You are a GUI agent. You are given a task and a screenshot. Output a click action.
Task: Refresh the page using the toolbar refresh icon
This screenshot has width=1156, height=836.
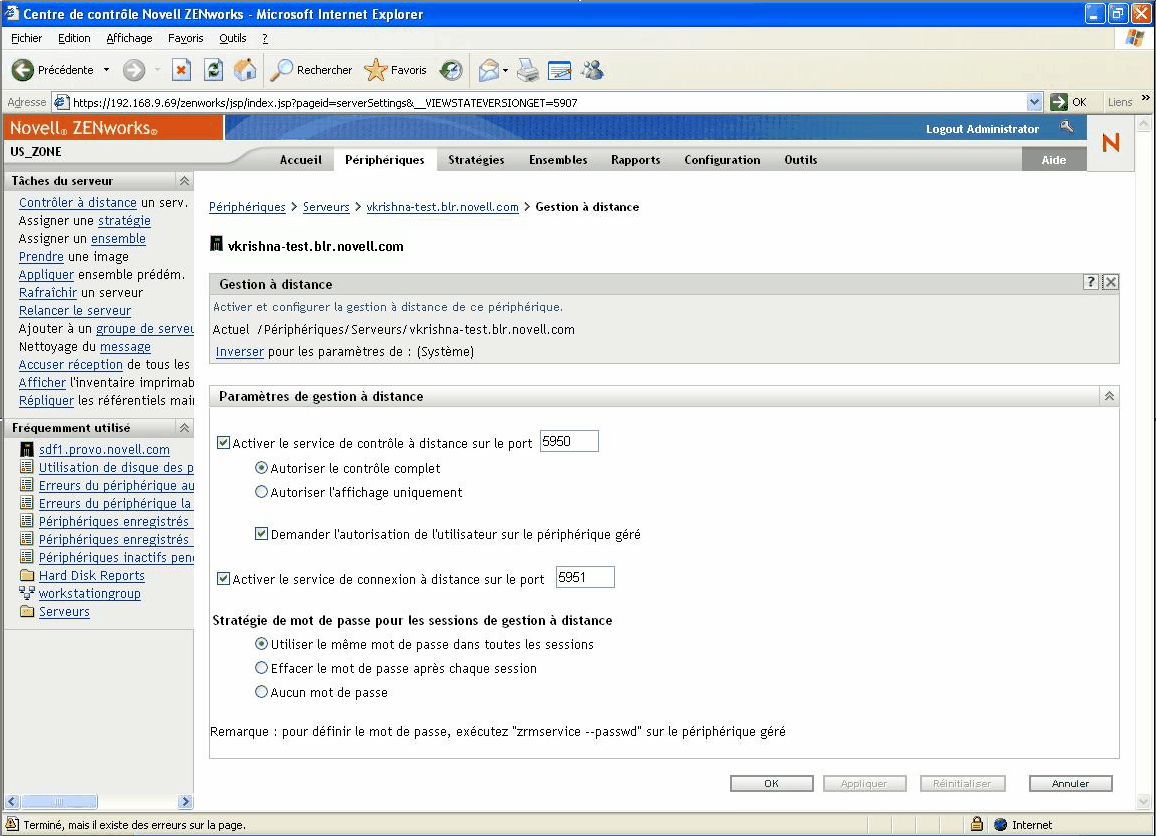click(214, 70)
